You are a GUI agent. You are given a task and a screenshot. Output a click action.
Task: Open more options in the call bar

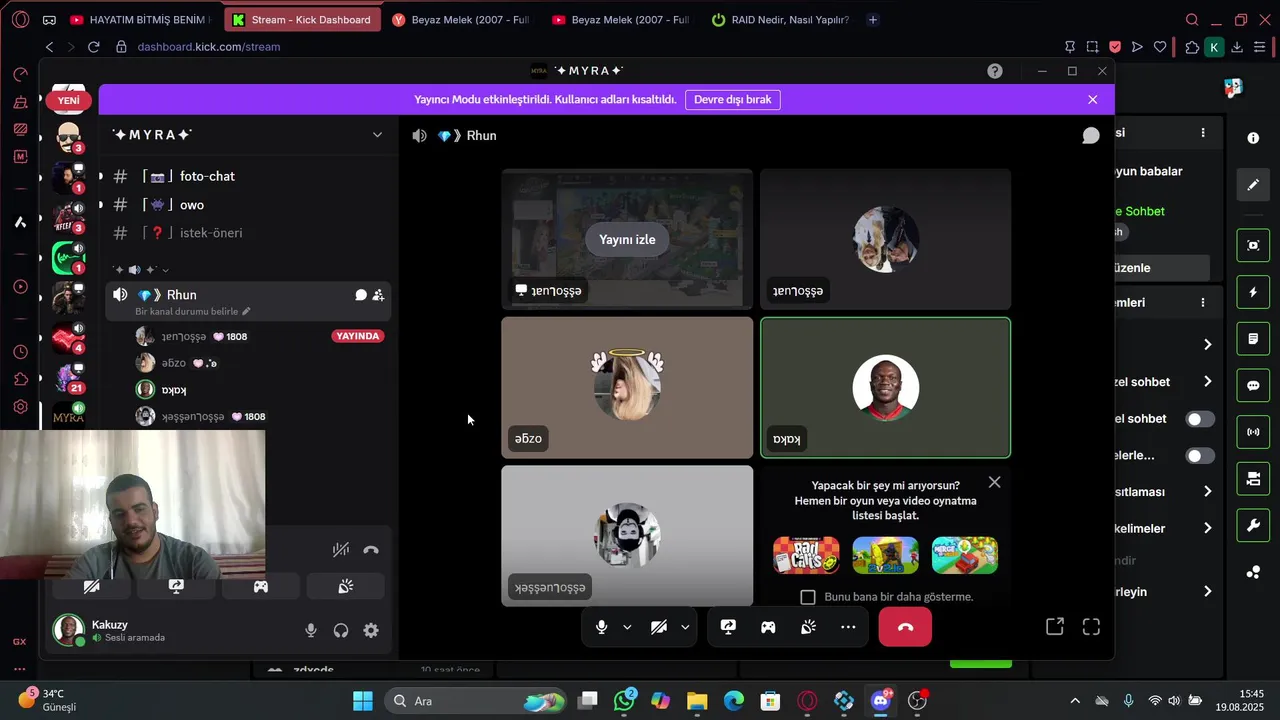[x=848, y=627]
